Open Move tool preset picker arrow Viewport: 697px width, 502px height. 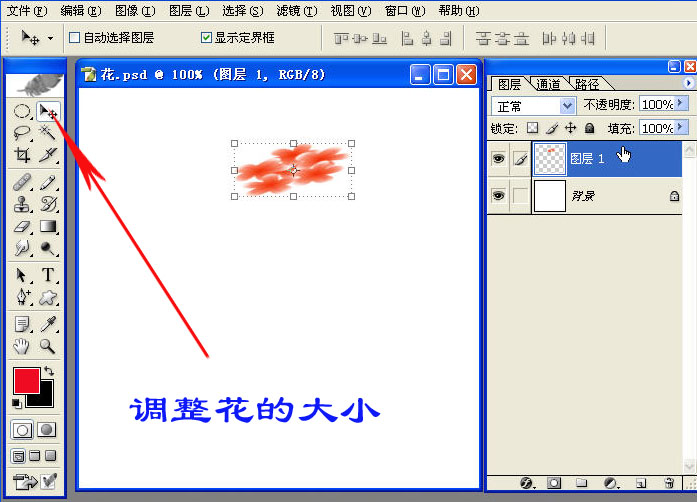coord(50,38)
